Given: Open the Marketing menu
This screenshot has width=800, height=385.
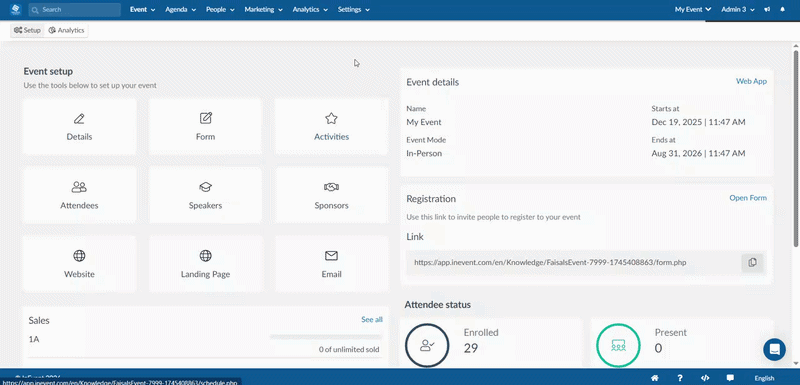Looking at the screenshot, I should (x=263, y=10).
